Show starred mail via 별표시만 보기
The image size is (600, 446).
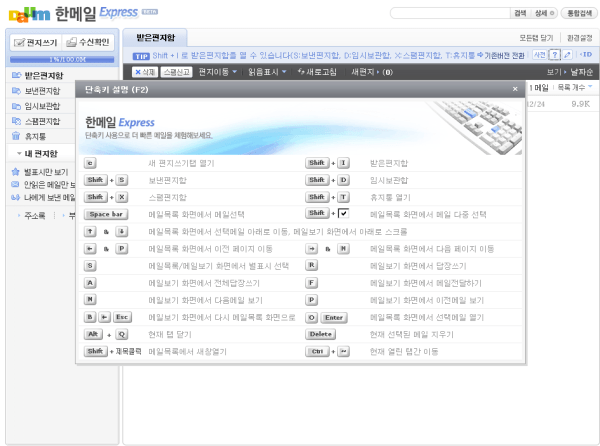point(40,172)
